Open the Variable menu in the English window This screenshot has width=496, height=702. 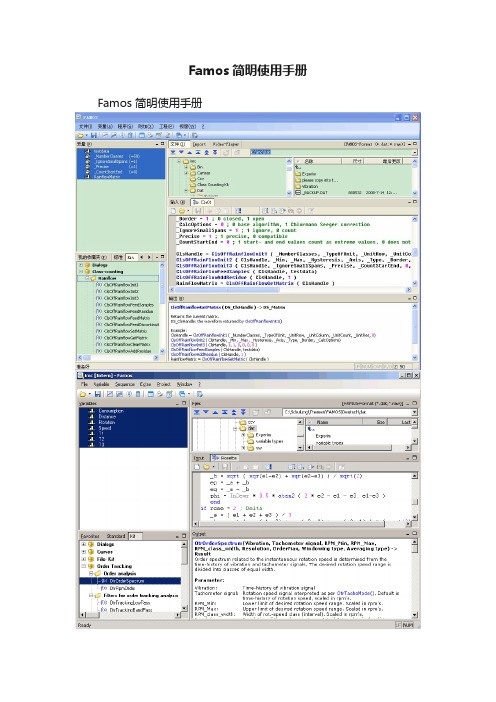pyautogui.click(x=101, y=384)
